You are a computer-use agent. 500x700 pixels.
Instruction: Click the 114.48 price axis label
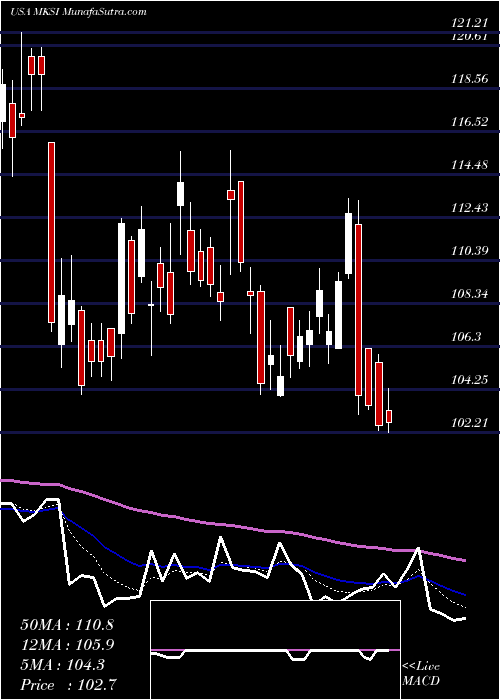pos(470,165)
